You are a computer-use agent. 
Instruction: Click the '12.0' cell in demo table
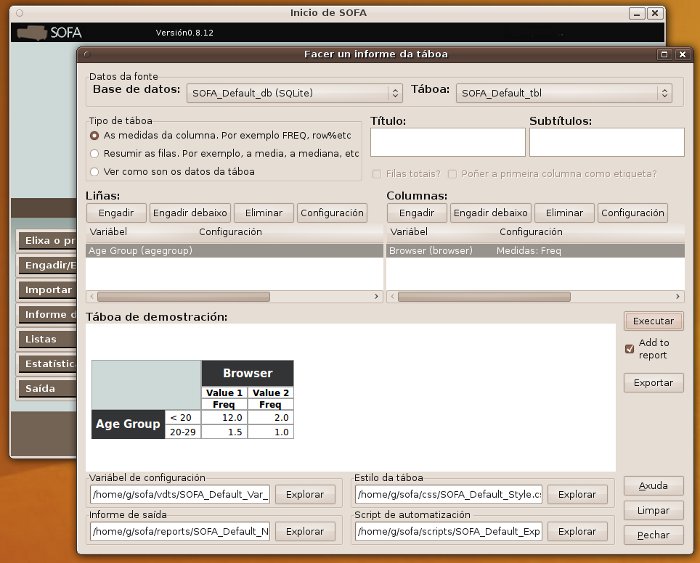pos(225,418)
